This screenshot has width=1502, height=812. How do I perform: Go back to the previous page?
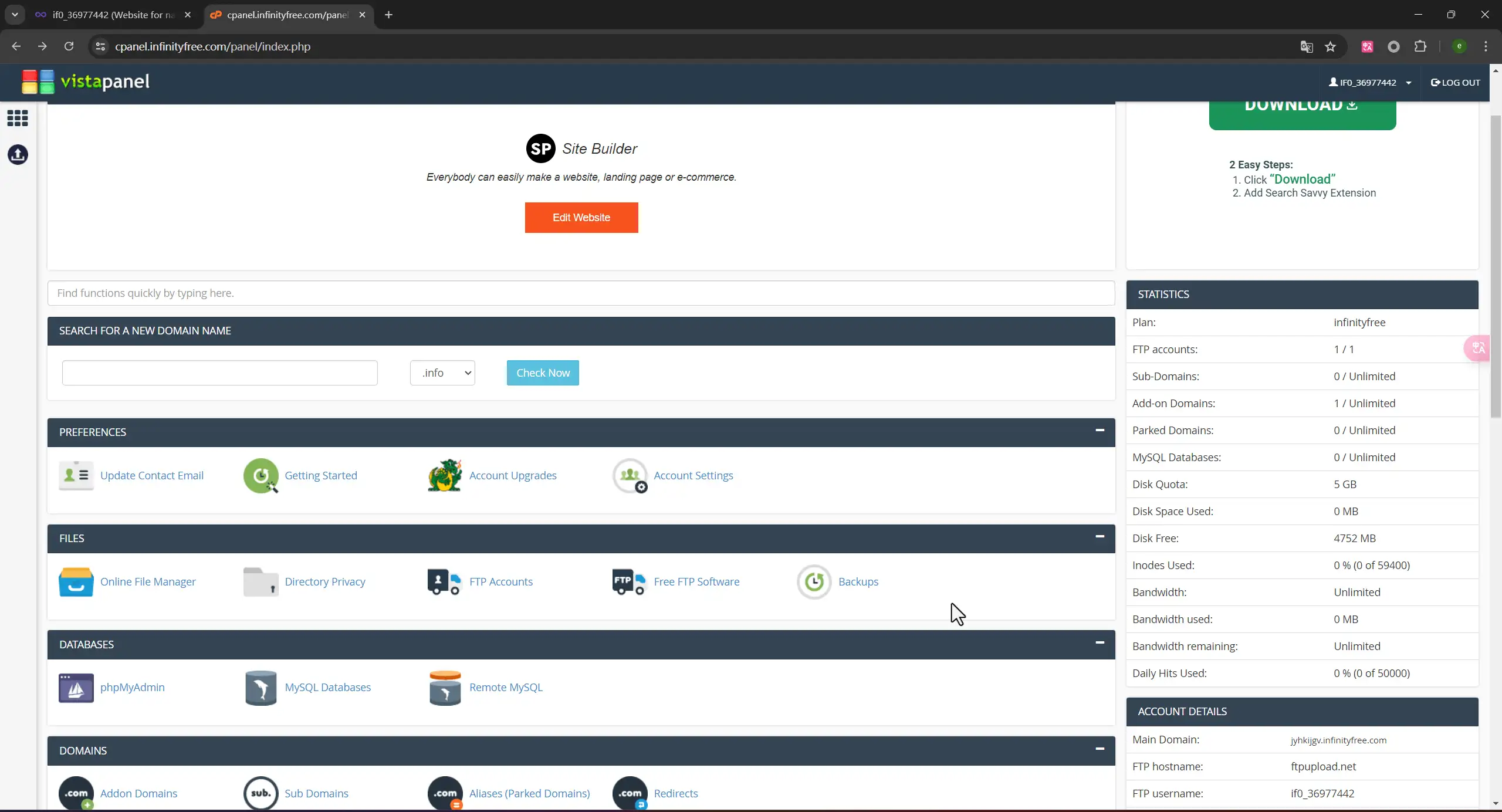click(x=16, y=46)
